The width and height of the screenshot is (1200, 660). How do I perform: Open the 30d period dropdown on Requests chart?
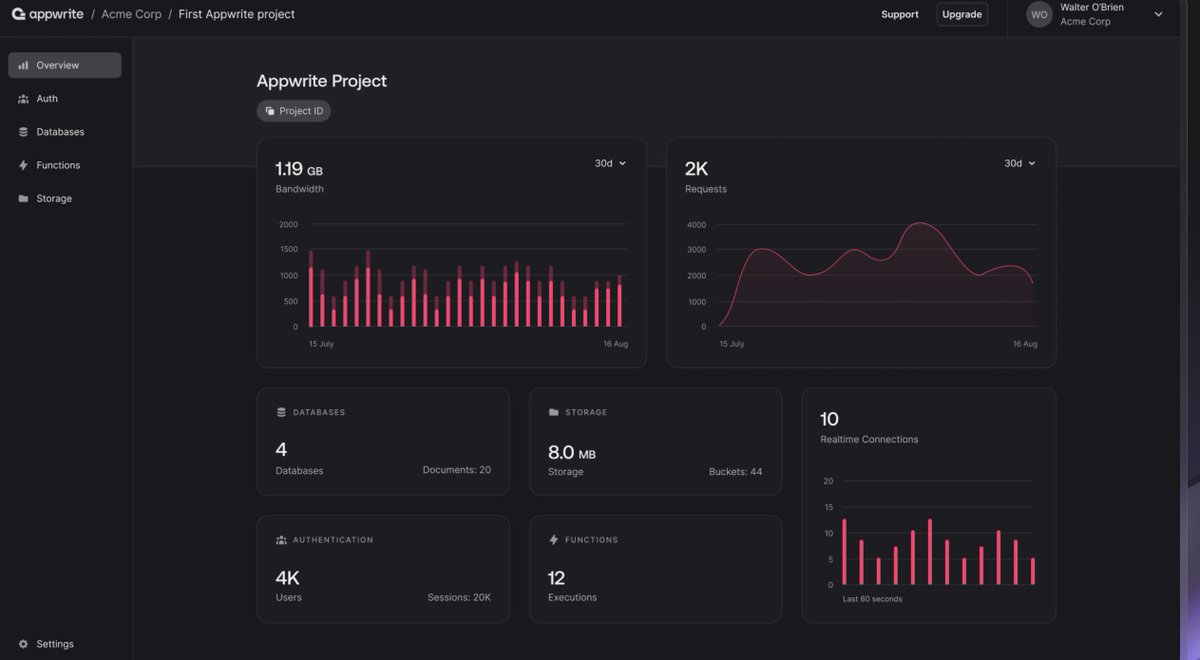(1021, 162)
